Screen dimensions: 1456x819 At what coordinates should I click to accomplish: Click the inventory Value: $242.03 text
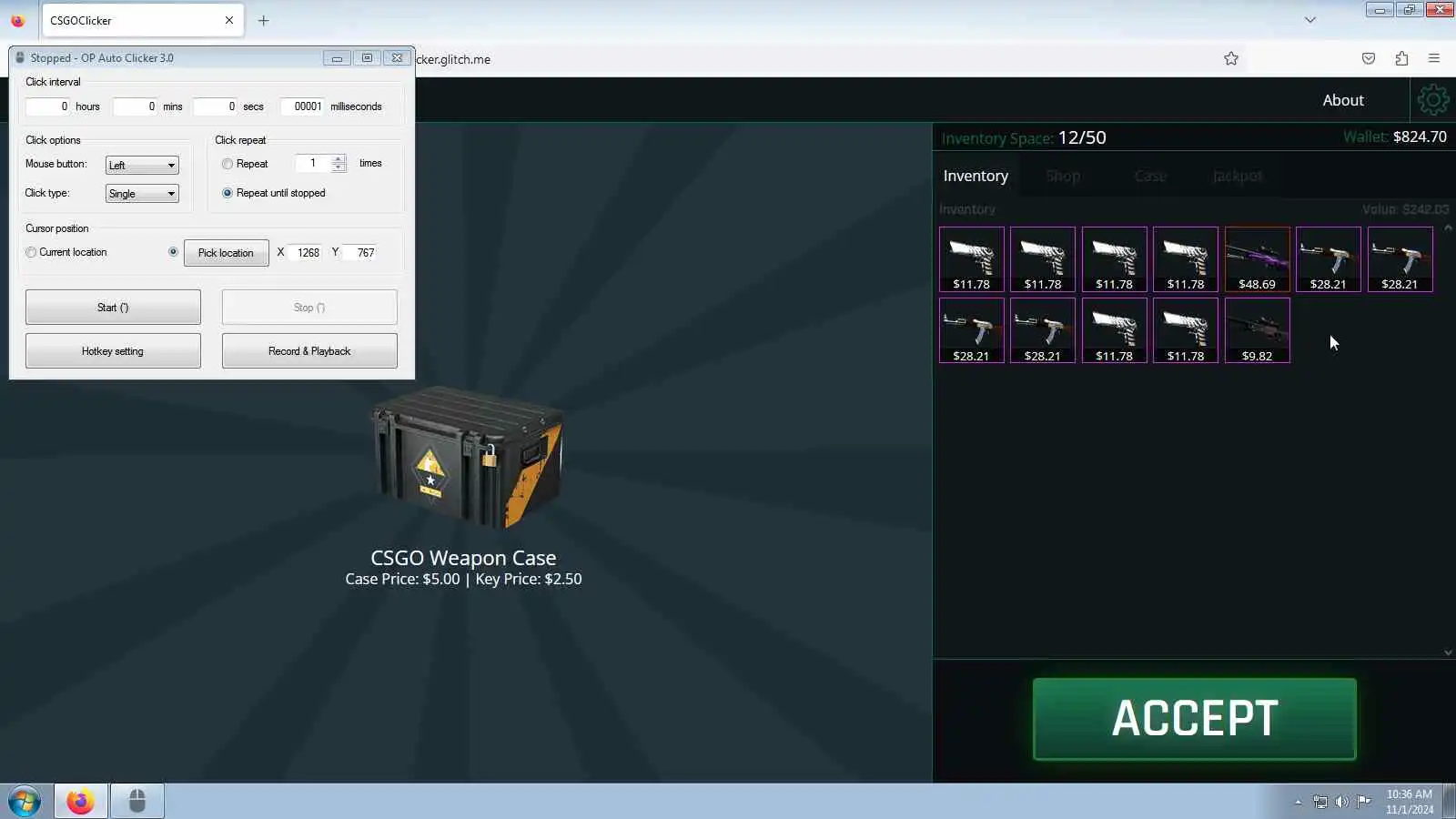(1405, 209)
